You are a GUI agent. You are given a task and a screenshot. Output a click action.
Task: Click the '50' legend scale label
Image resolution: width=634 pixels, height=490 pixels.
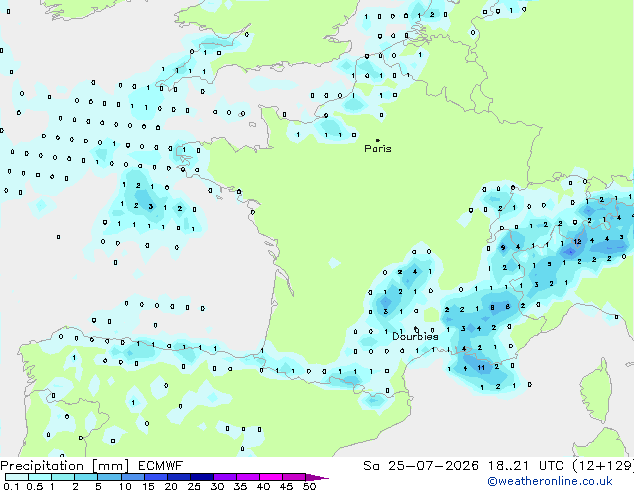tap(309, 486)
